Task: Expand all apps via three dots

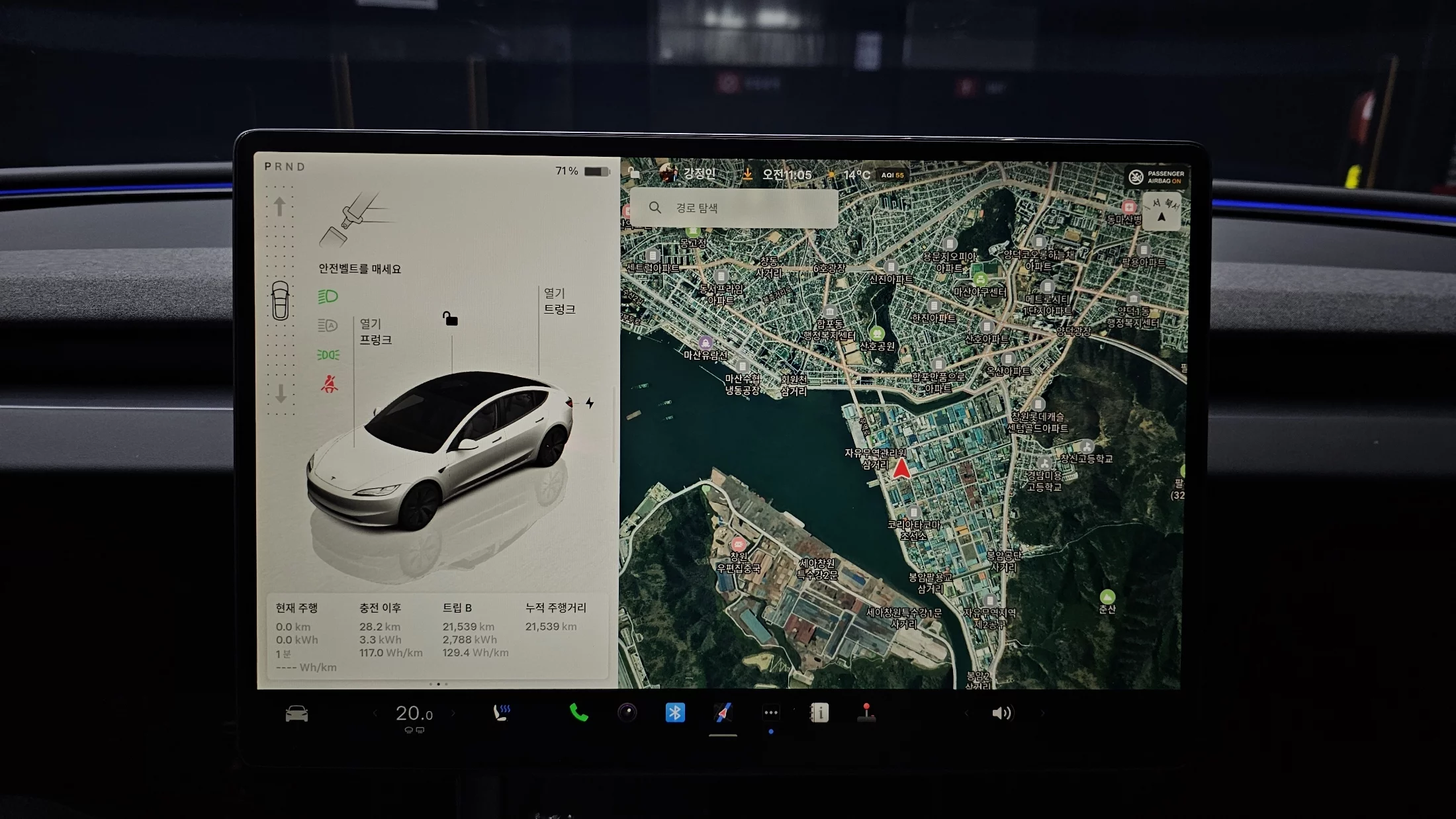Action: click(x=770, y=713)
